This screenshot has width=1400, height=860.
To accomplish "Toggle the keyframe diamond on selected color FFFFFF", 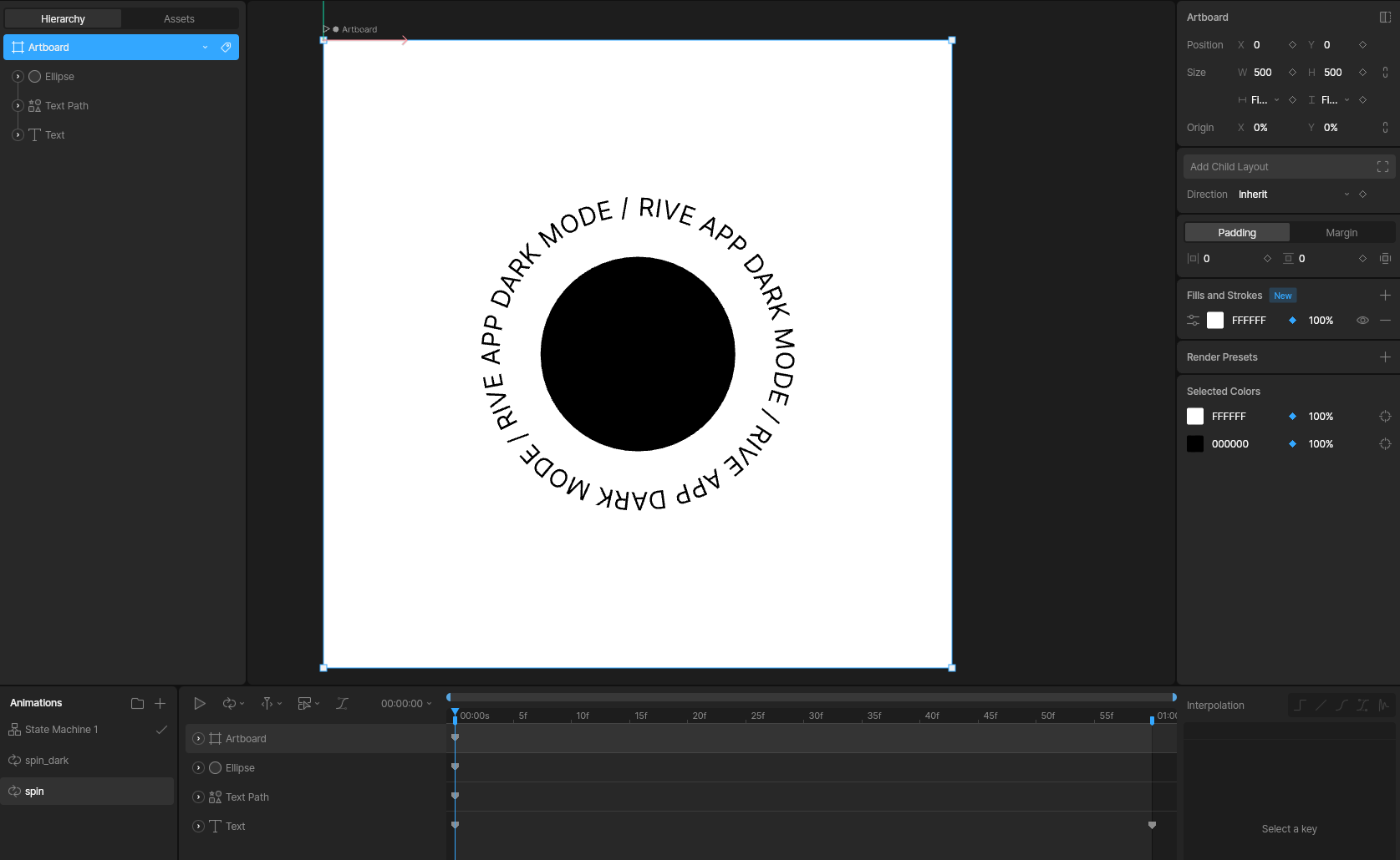I will pyautogui.click(x=1292, y=416).
